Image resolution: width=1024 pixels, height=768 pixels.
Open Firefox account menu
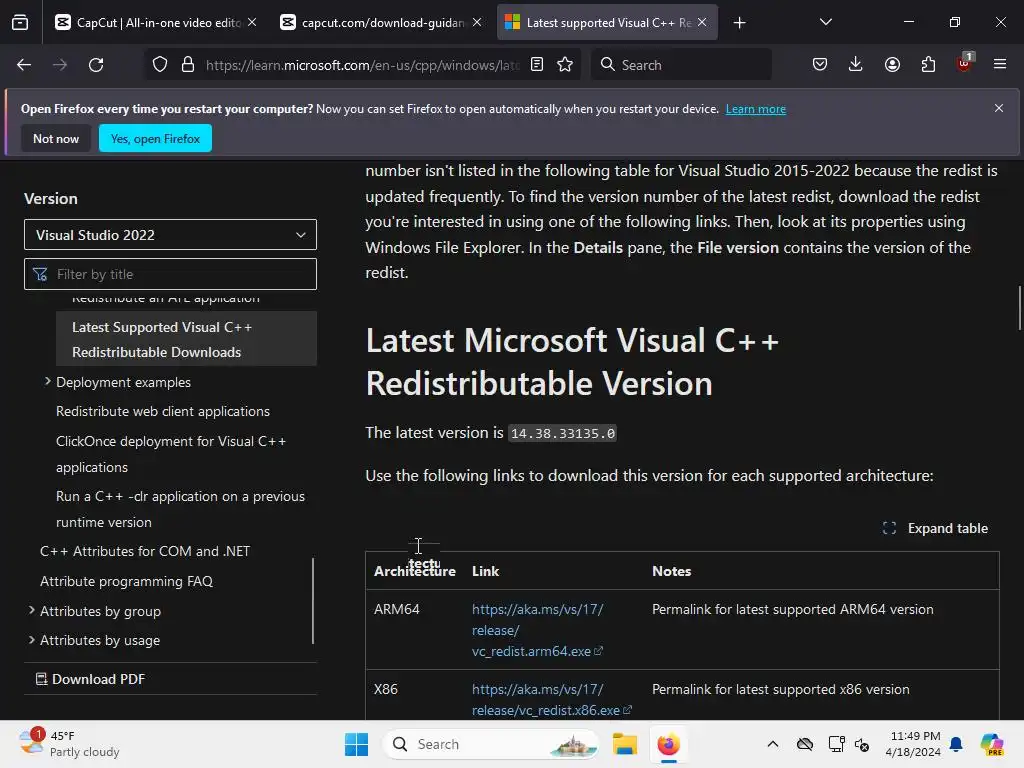(x=892, y=65)
